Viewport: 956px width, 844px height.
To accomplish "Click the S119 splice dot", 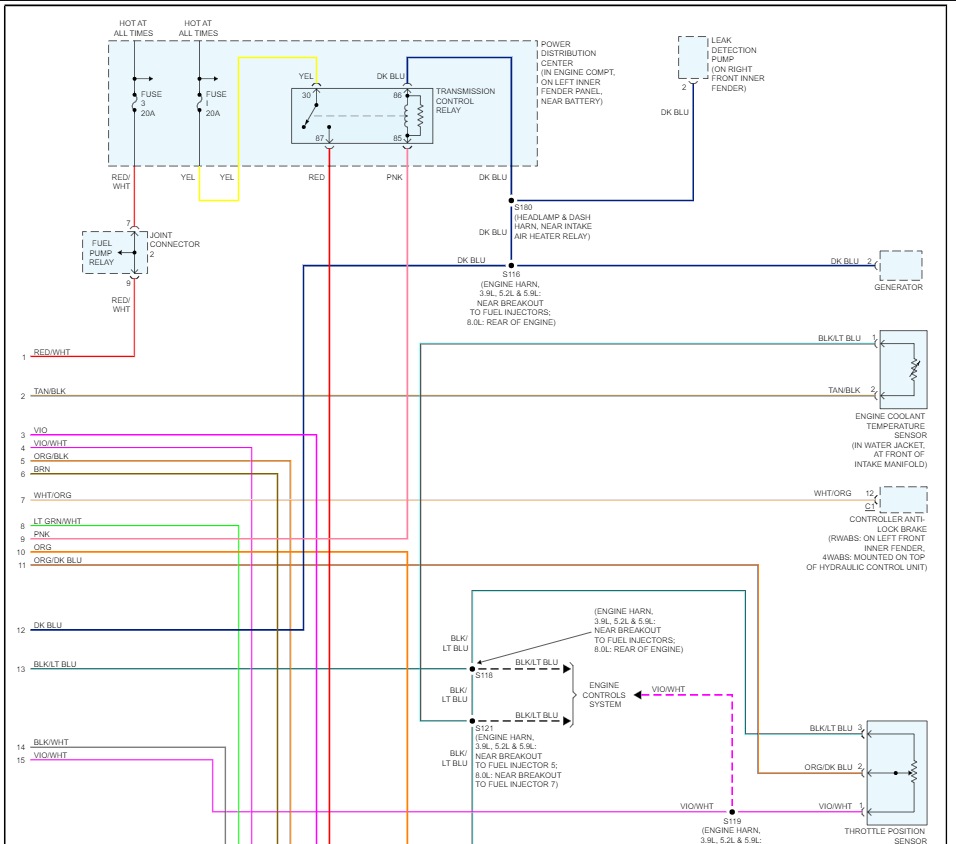I will [732, 812].
